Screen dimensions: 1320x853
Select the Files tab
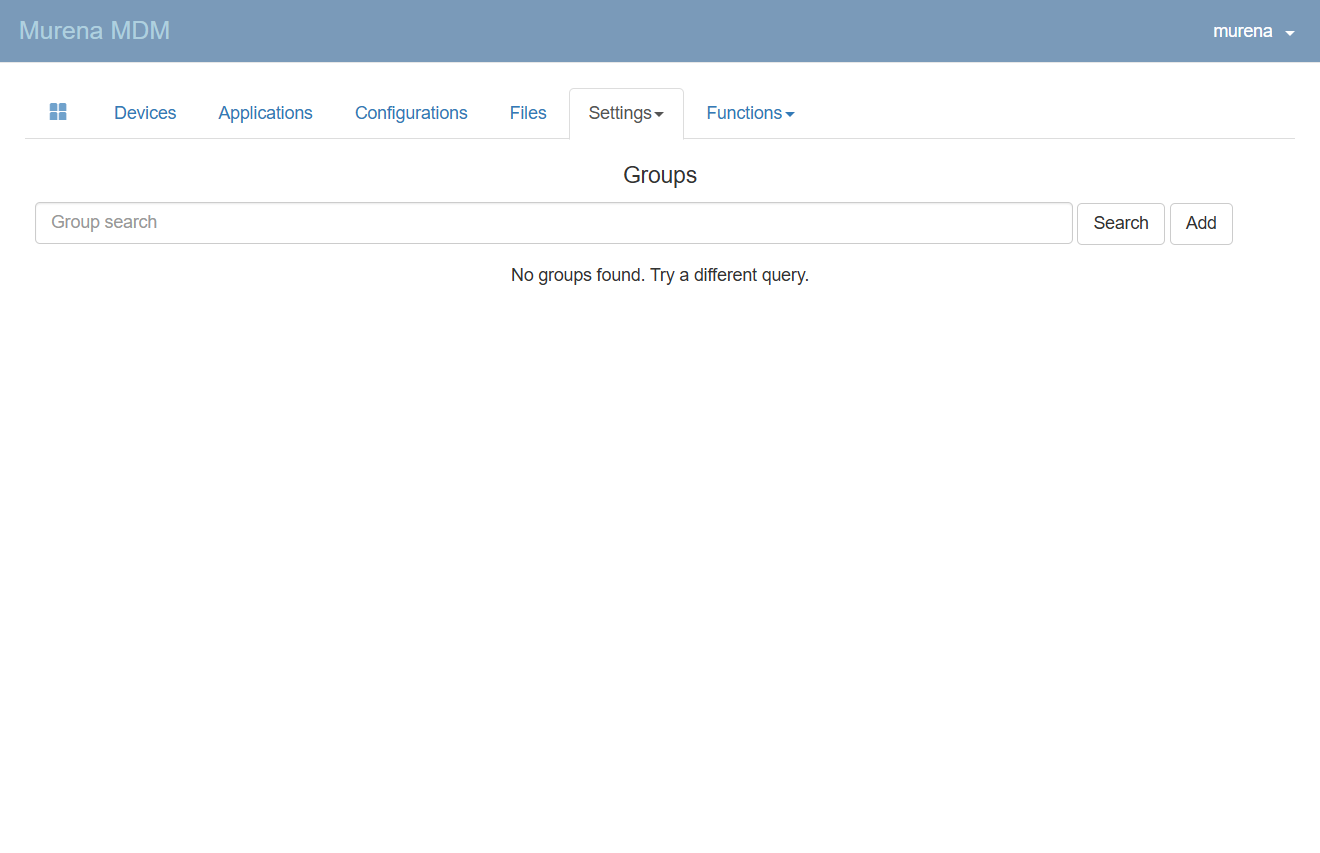click(x=528, y=113)
